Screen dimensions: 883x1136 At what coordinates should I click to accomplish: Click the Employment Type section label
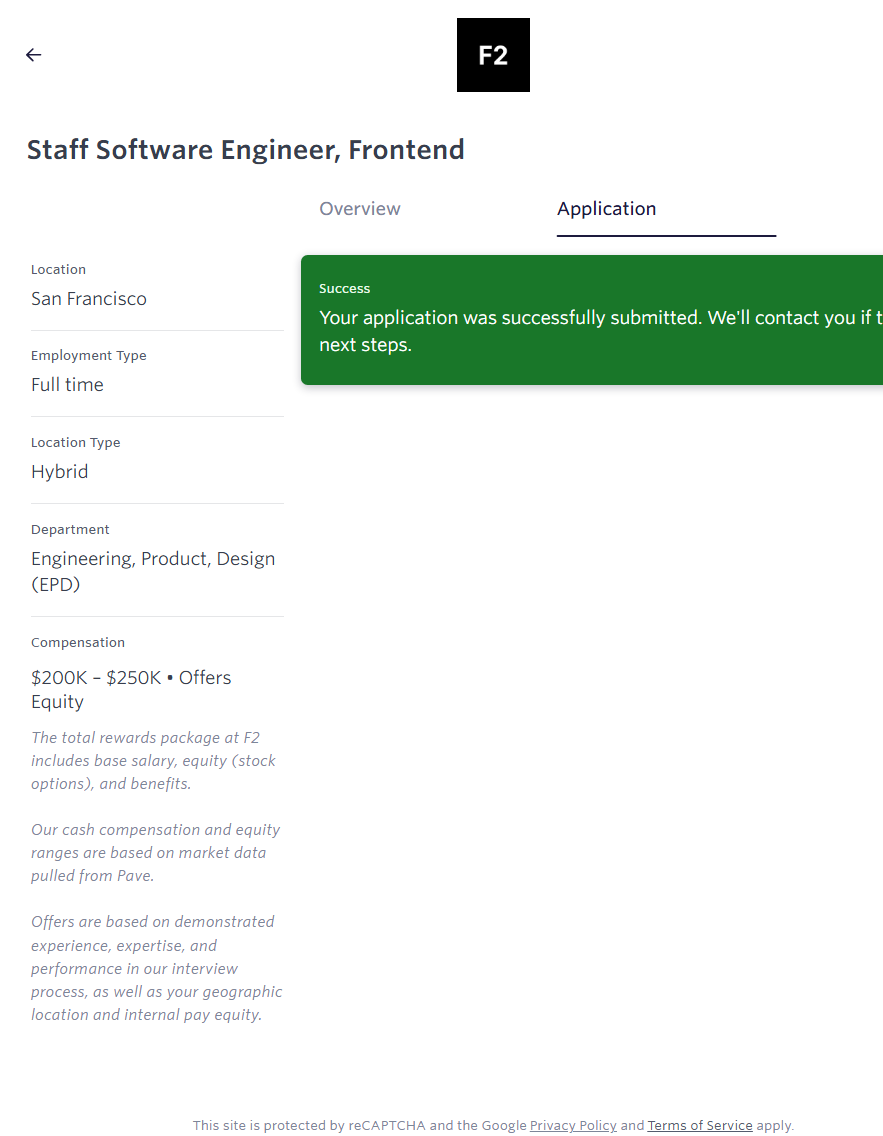pos(89,356)
